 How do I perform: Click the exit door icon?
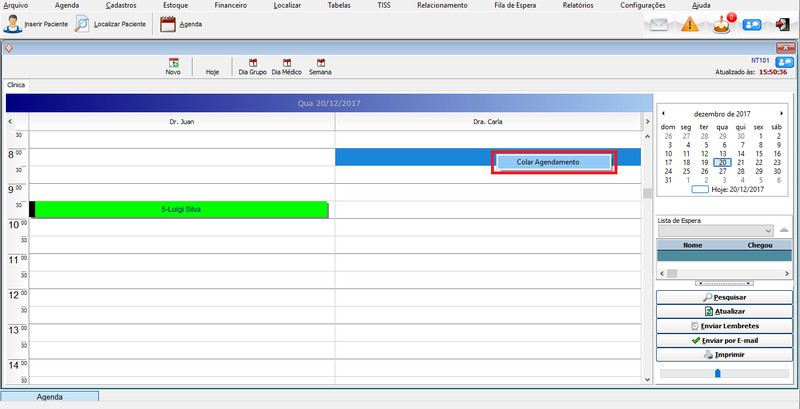tap(781, 24)
